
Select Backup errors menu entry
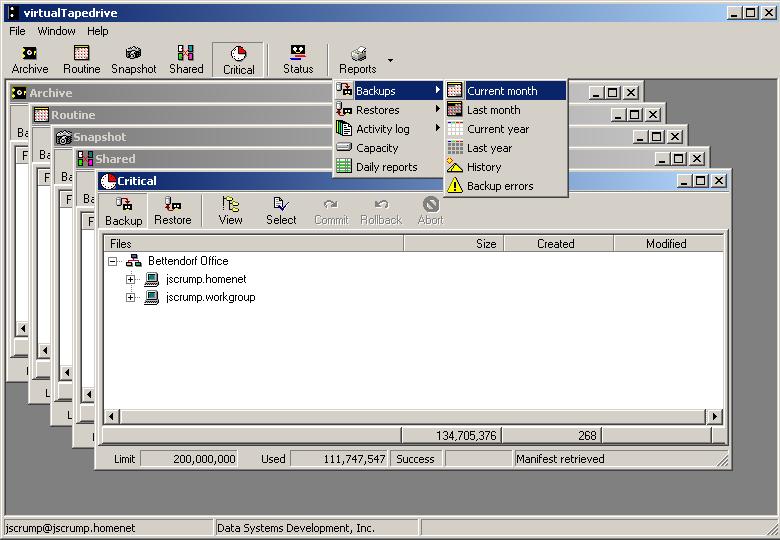click(500, 186)
